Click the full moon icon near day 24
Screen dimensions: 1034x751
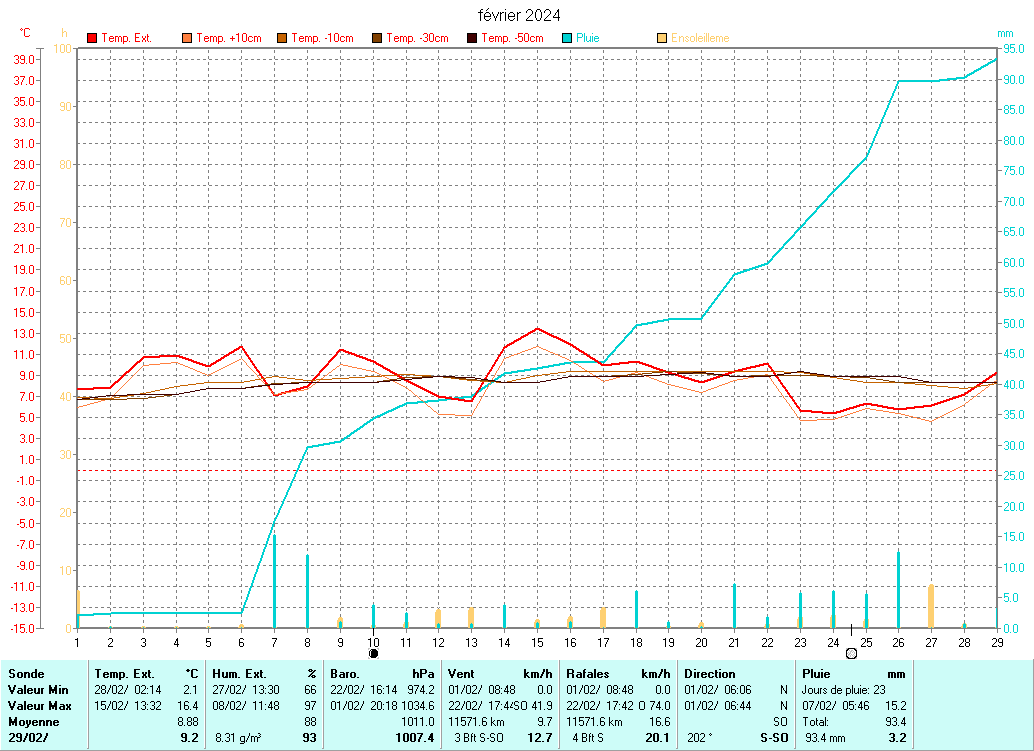coord(851,653)
